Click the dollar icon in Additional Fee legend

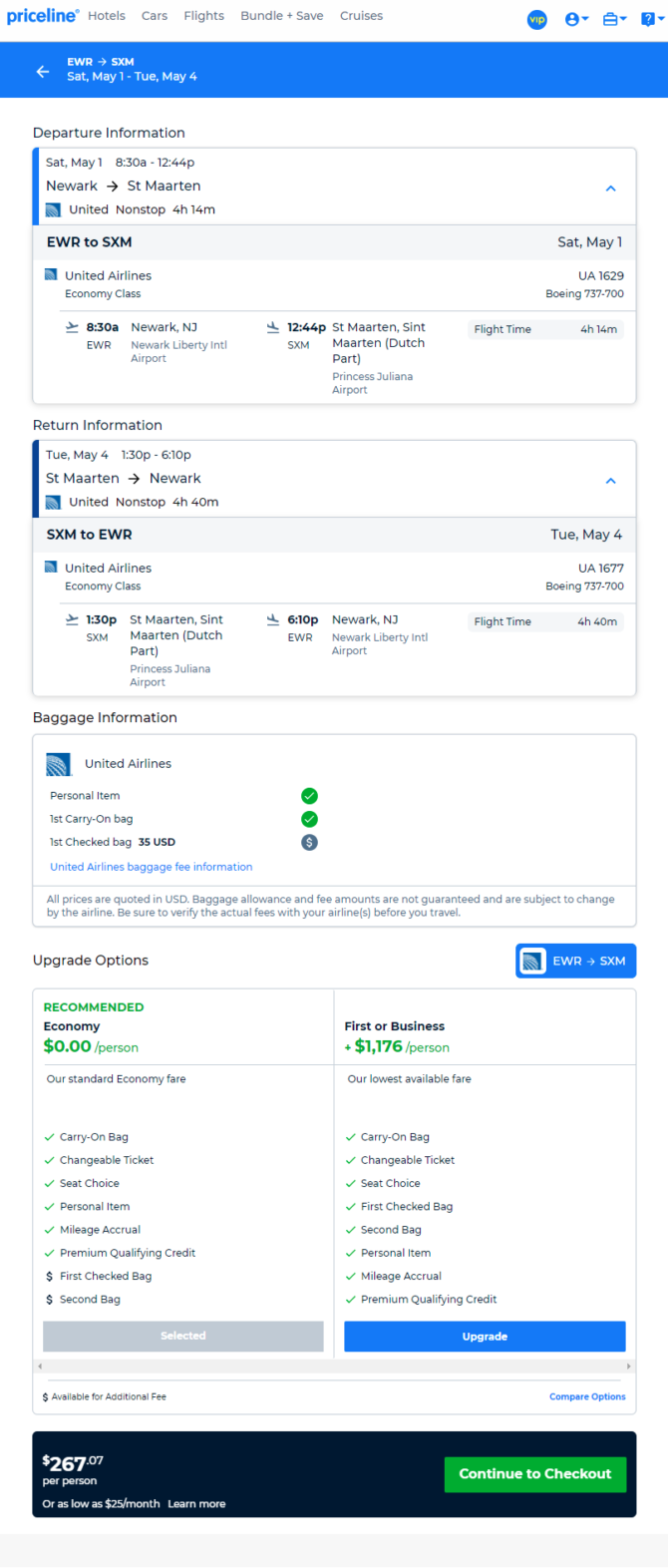pyautogui.click(x=46, y=1396)
